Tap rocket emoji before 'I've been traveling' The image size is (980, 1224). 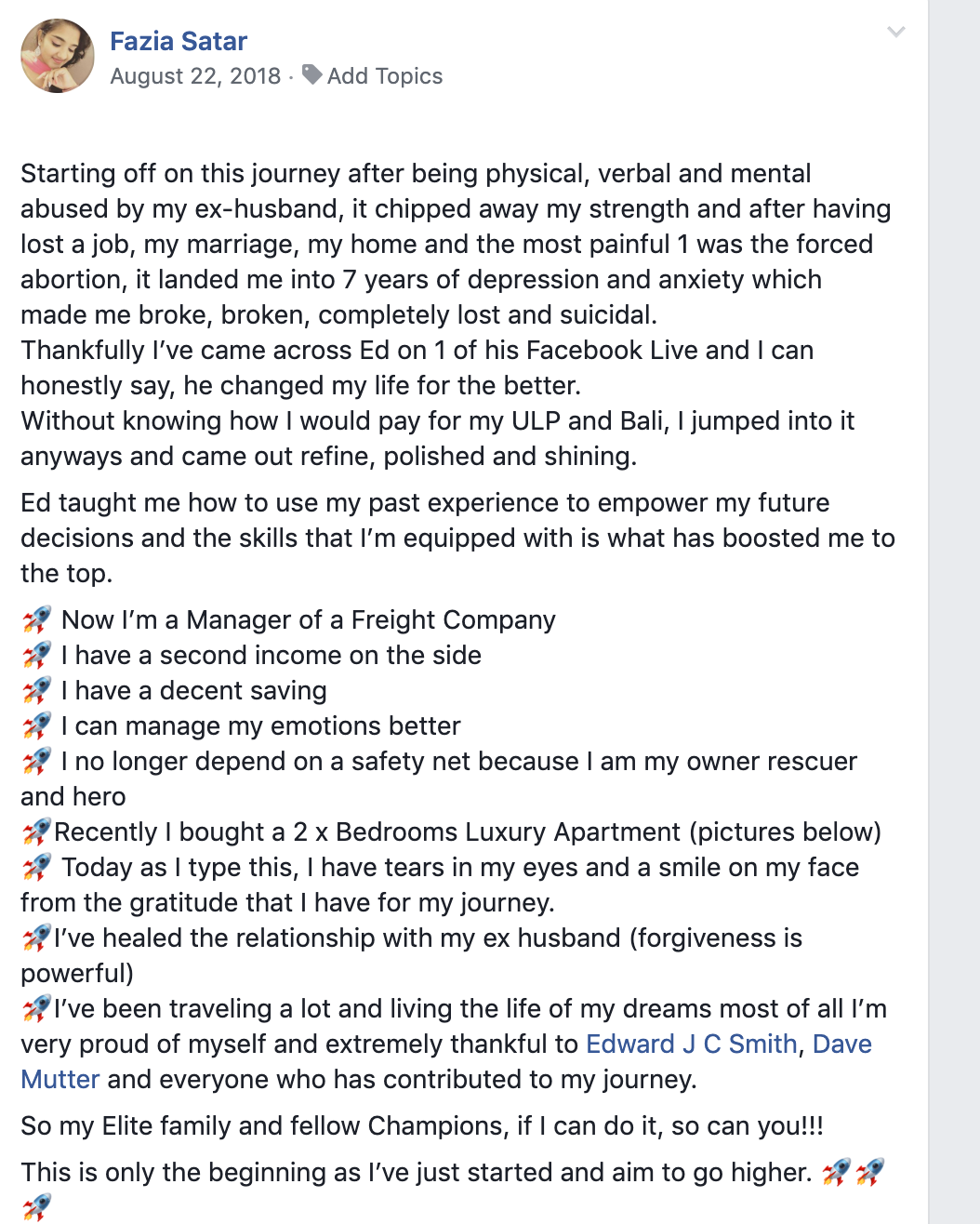click(x=36, y=1008)
